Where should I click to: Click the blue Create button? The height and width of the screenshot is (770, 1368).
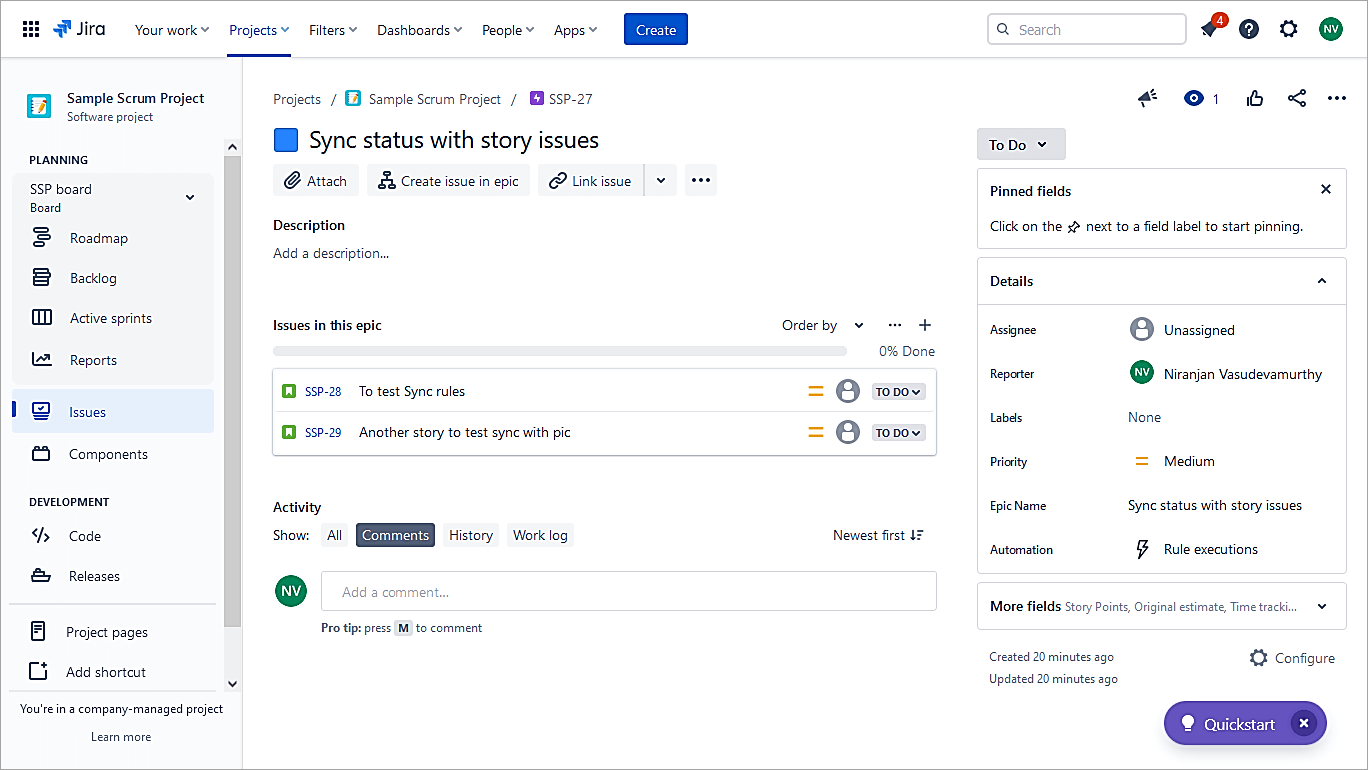(655, 30)
